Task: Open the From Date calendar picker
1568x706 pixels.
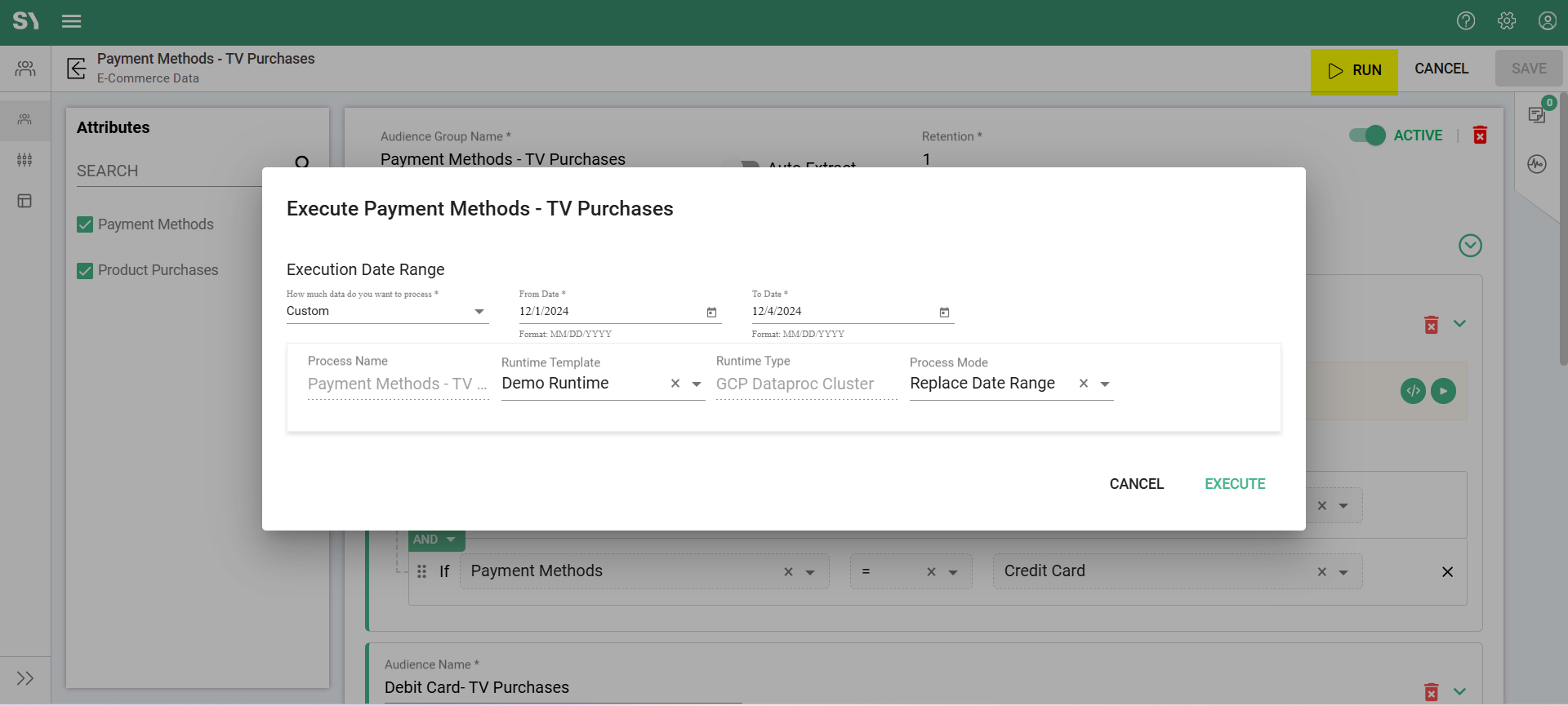Action: pyautogui.click(x=711, y=313)
